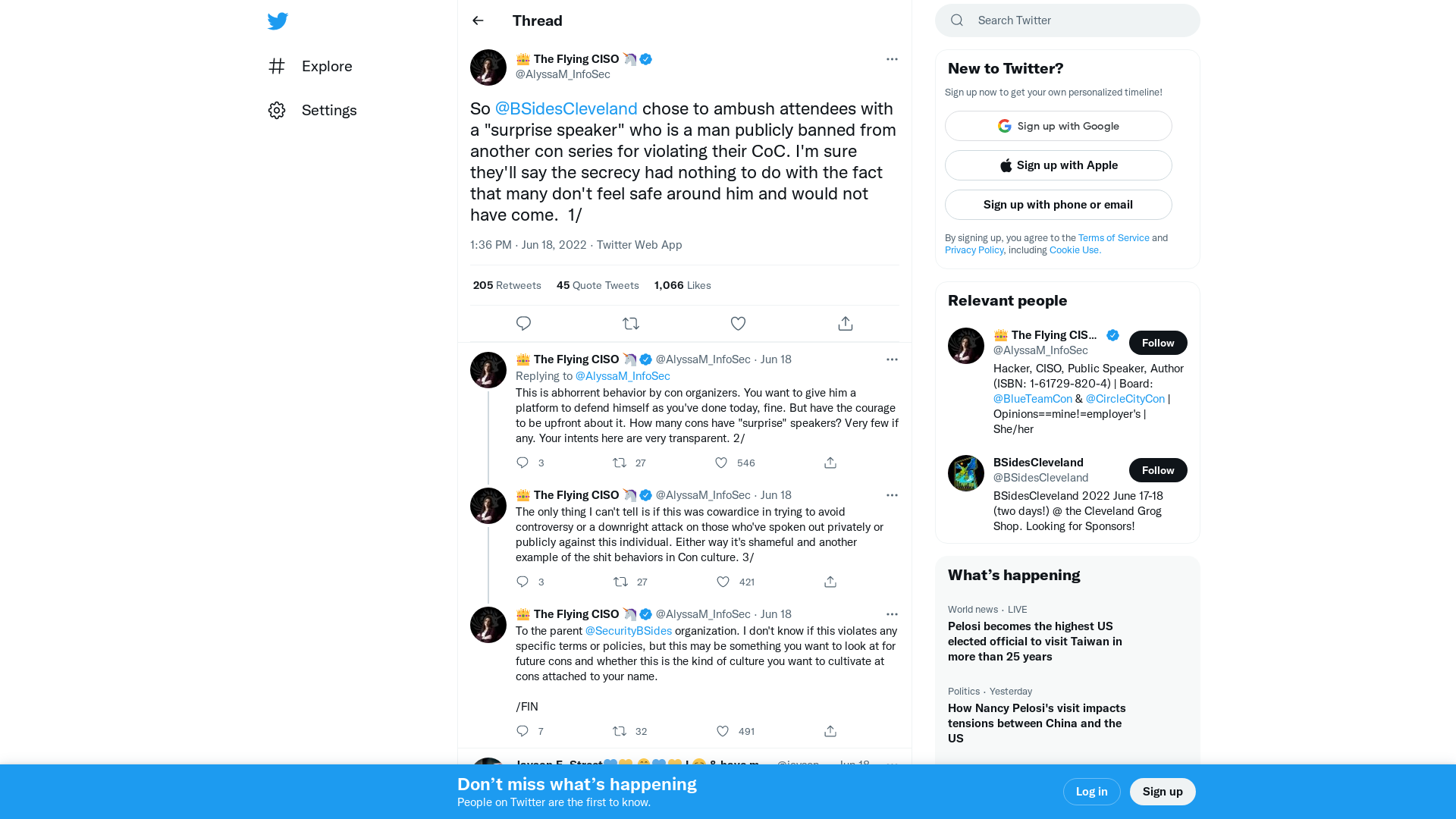Viewport: 1456px width, 819px height.
Task: Click Sign up with Google
Action: point(1058,126)
